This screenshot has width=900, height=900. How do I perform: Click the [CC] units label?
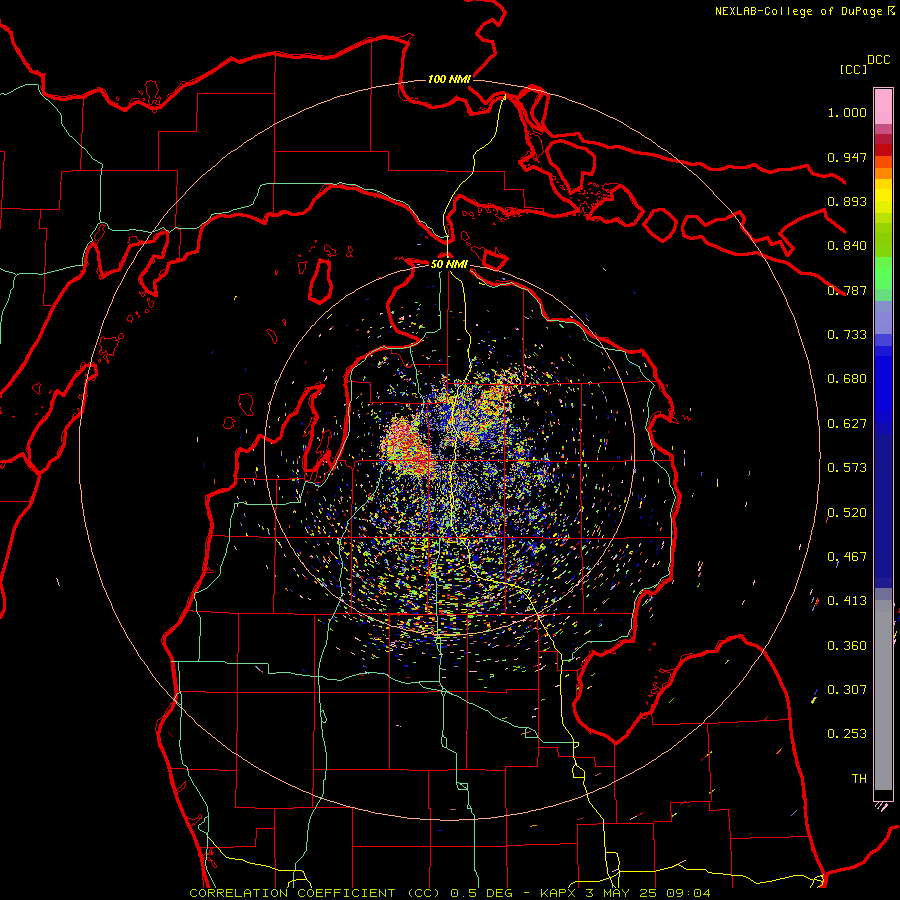pyautogui.click(x=853, y=69)
